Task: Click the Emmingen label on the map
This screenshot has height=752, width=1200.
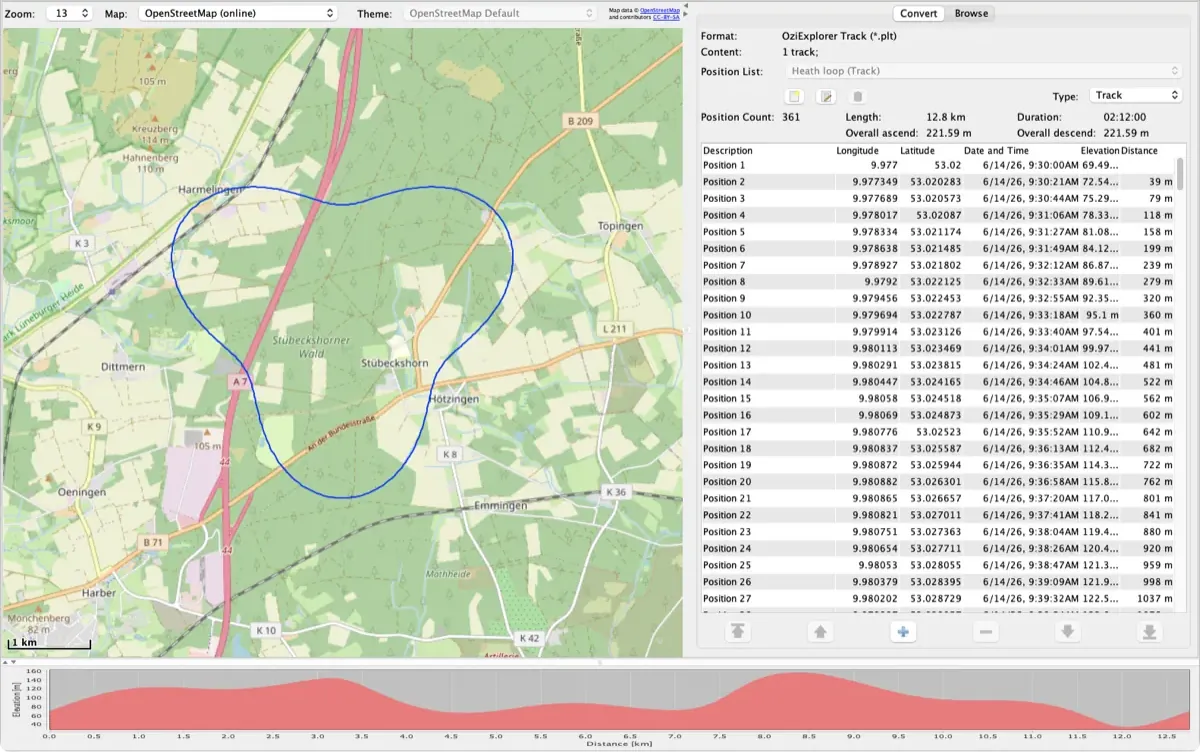Action: point(500,506)
